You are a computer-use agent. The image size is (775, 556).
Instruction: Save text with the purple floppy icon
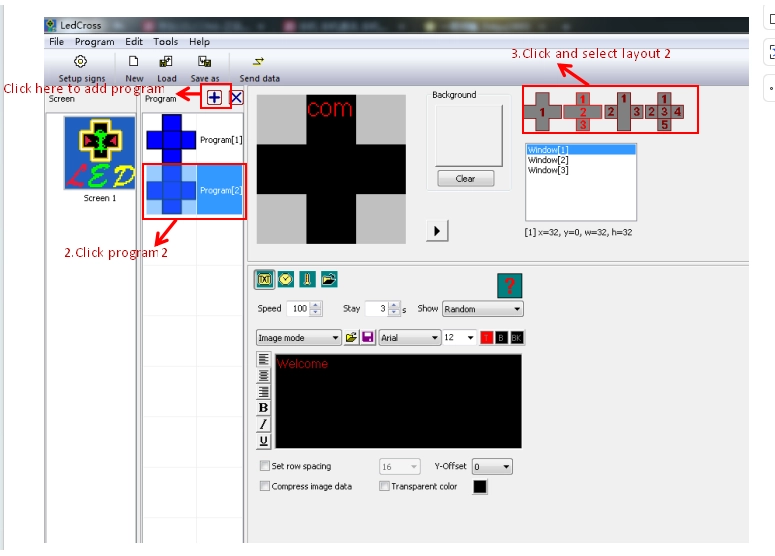tap(368, 338)
